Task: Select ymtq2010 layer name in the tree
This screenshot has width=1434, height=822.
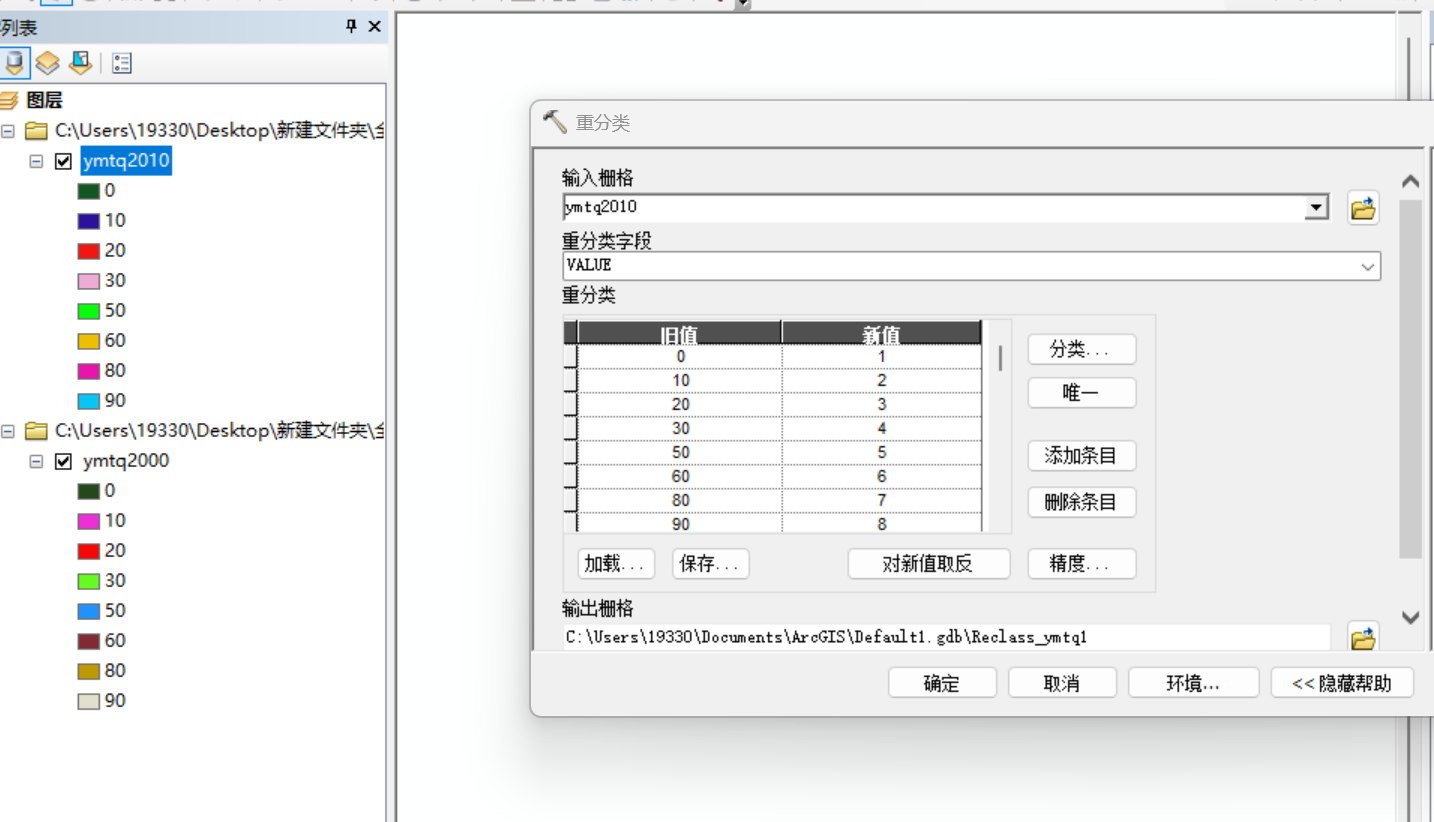Action: [x=126, y=161]
